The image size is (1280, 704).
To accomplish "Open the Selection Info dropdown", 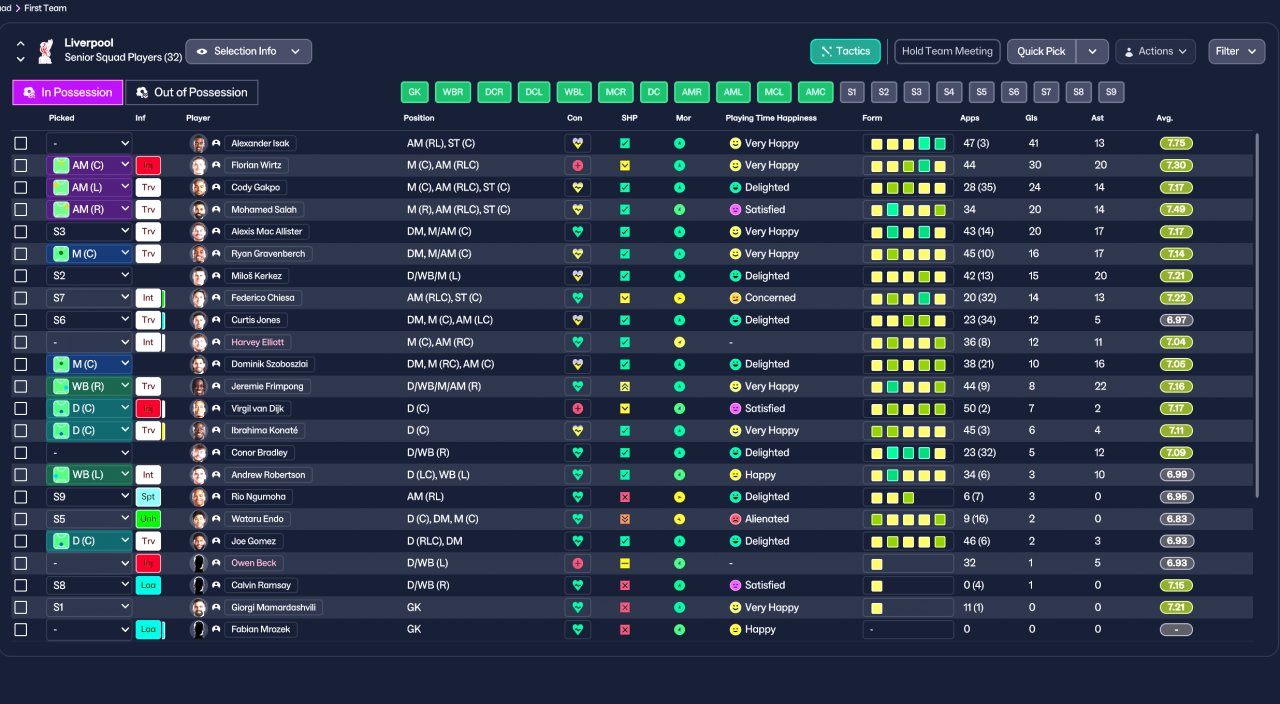I will tap(248, 51).
